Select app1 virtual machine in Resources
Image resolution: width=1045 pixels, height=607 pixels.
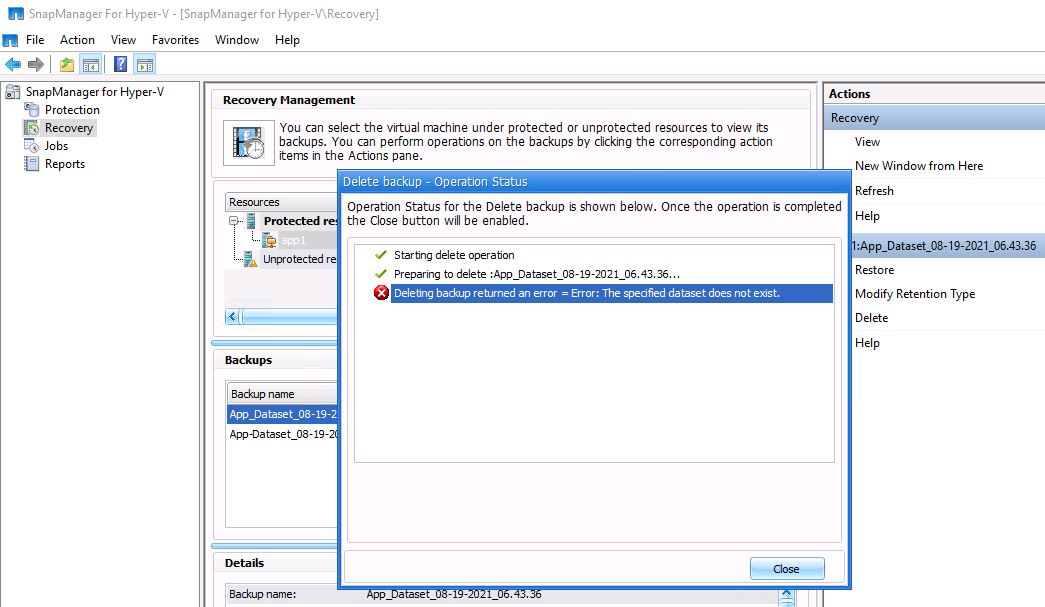pyautogui.click(x=293, y=240)
